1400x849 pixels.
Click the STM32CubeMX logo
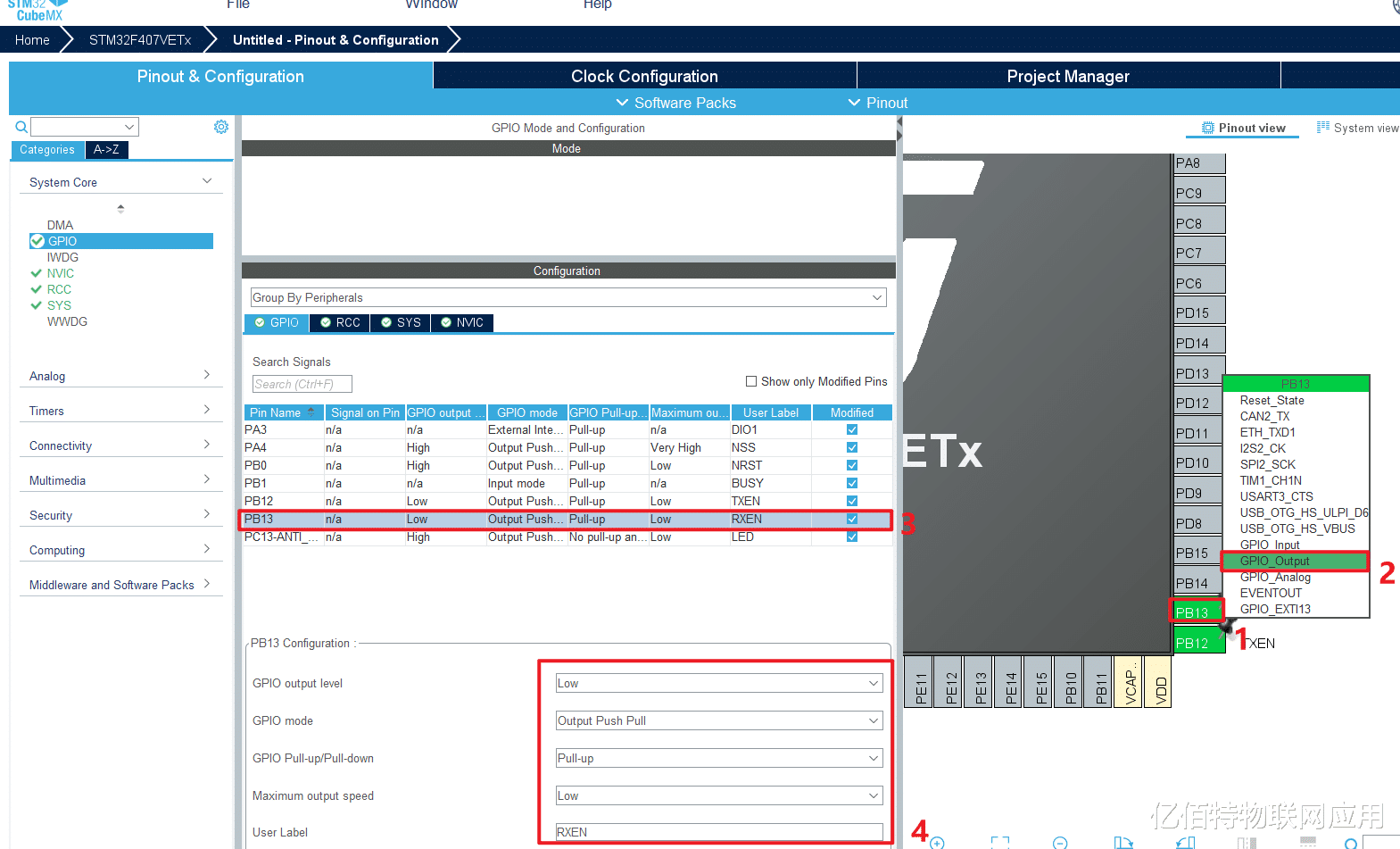[39, 10]
